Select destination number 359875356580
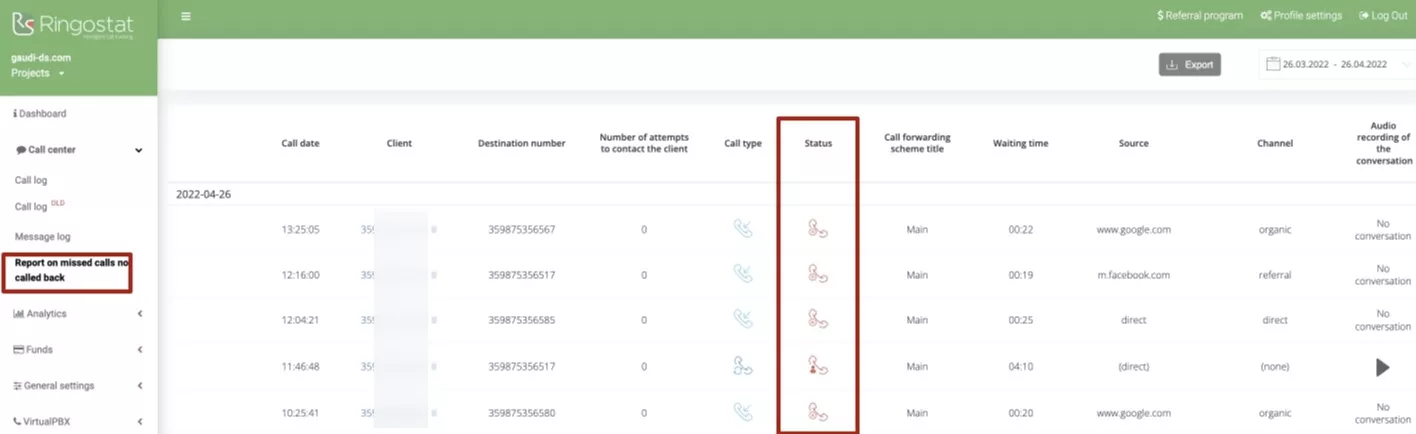Screen dimensions: 1416x434 521,412
